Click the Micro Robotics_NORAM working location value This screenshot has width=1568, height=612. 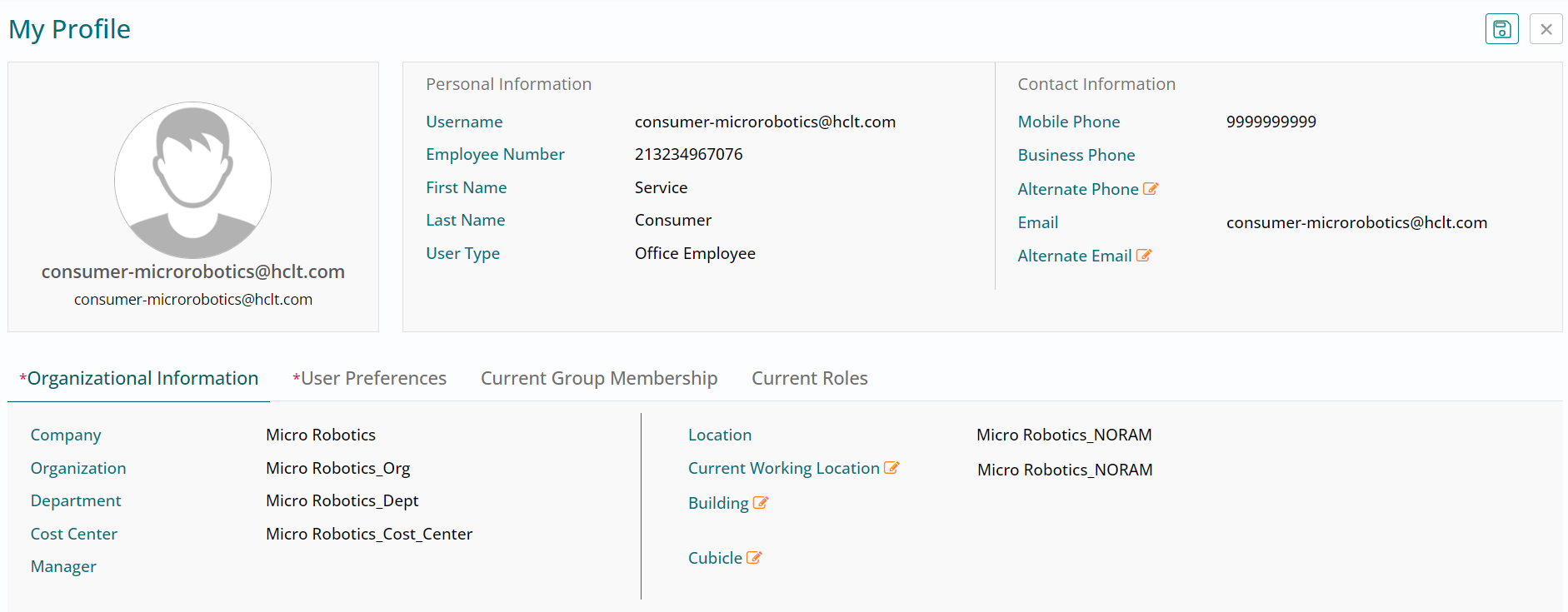coord(1065,470)
